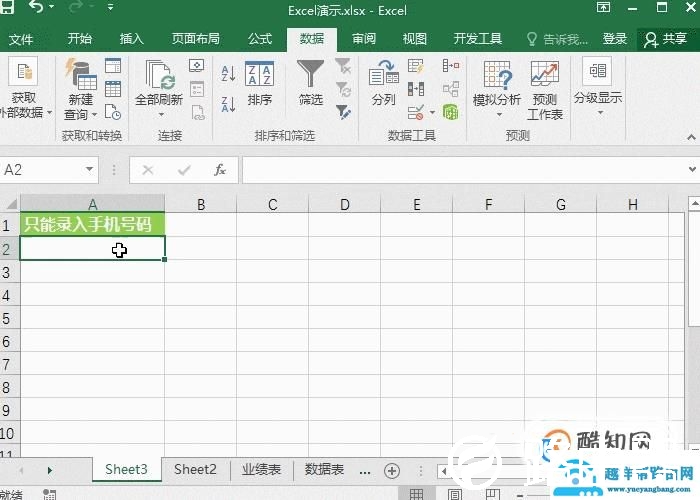Click the Select All corner triangle

pyautogui.click(x=11, y=204)
